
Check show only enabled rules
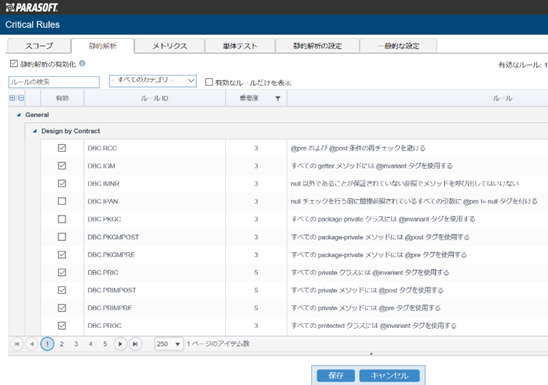click(x=209, y=82)
